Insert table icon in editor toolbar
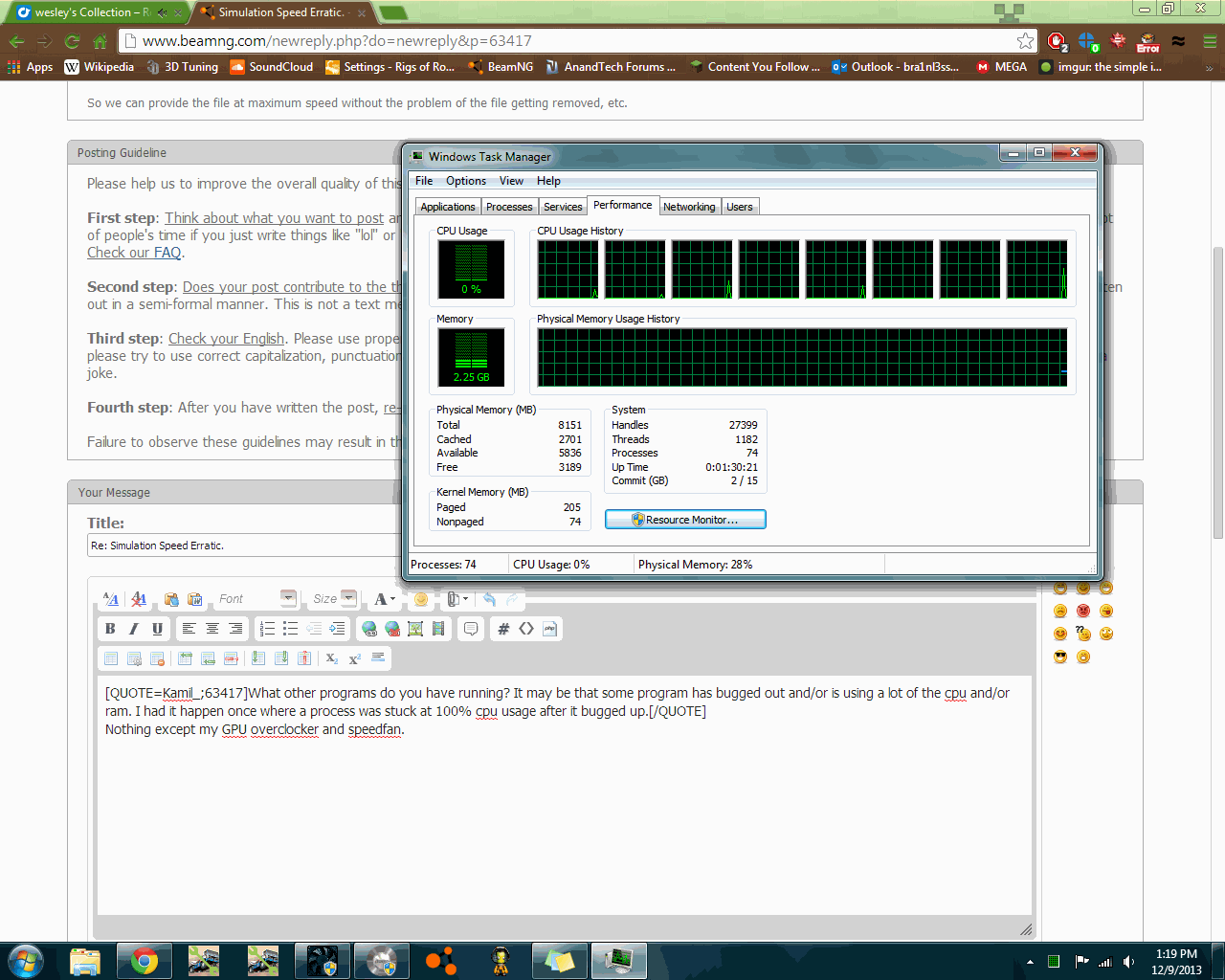Viewport: 1225px width, 980px height. [111, 658]
